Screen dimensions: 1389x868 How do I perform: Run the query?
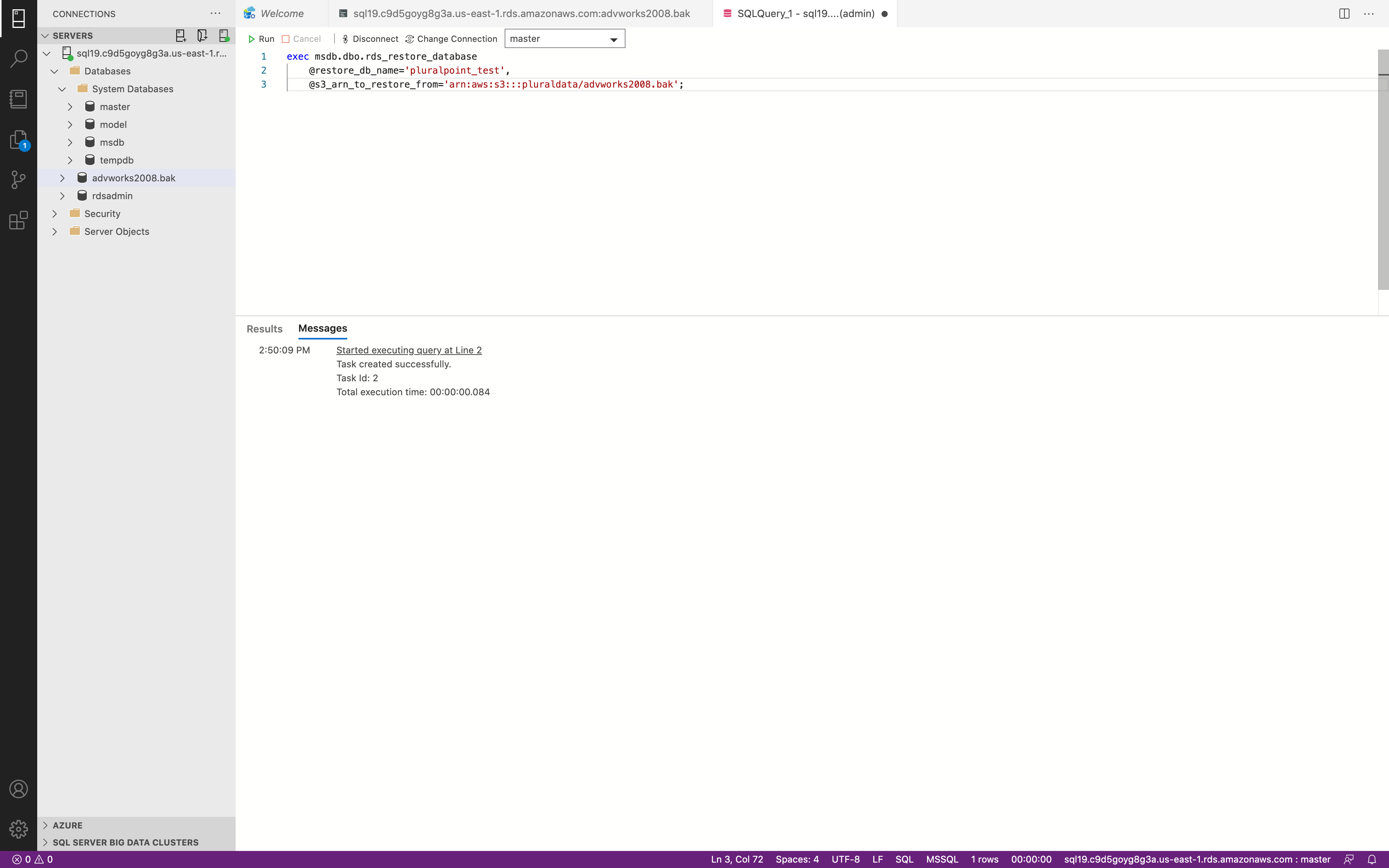[x=261, y=38]
